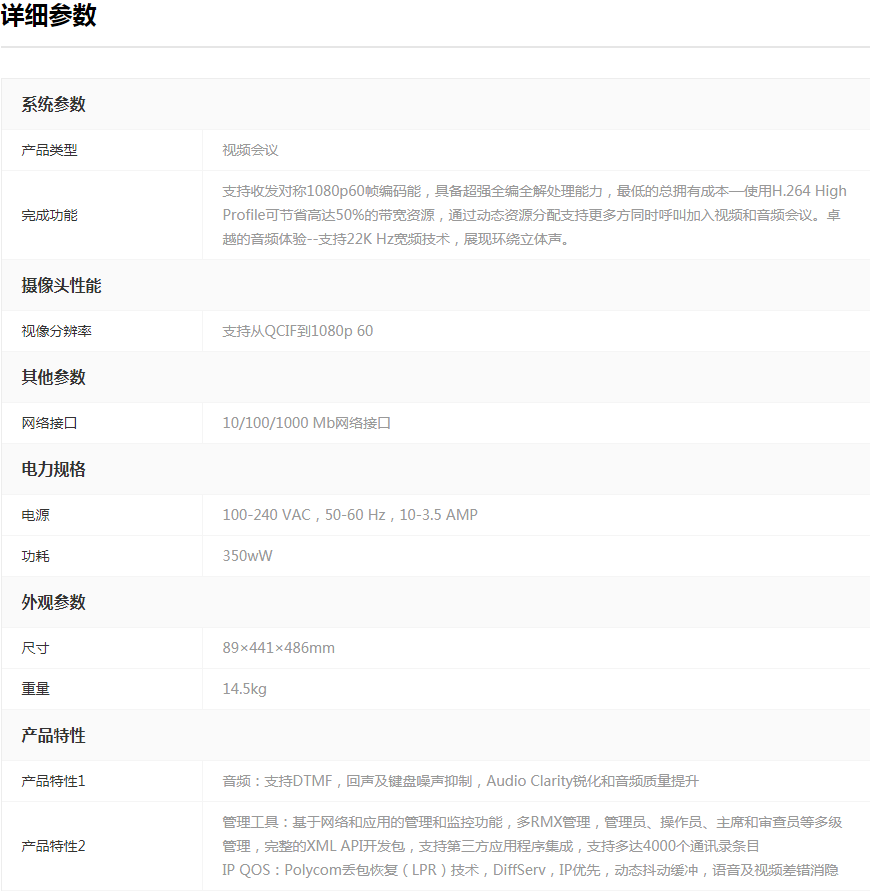The height and width of the screenshot is (891, 870).
Task: Click the 支持从QCIF到1080p 60 value
Action: pos(298,331)
